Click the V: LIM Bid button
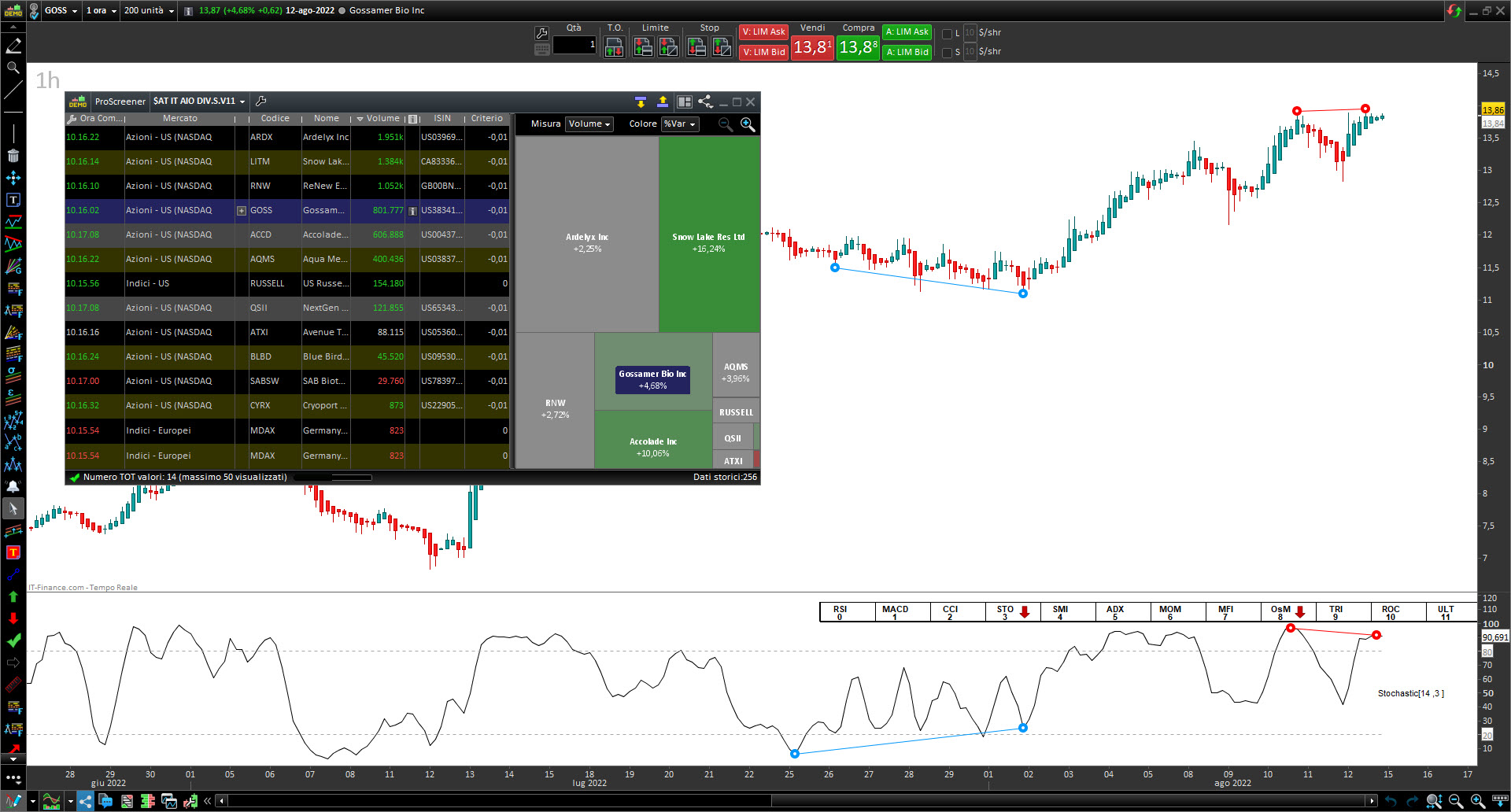Image resolution: width=1511 pixels, height=812 pixels. point(764,53)
